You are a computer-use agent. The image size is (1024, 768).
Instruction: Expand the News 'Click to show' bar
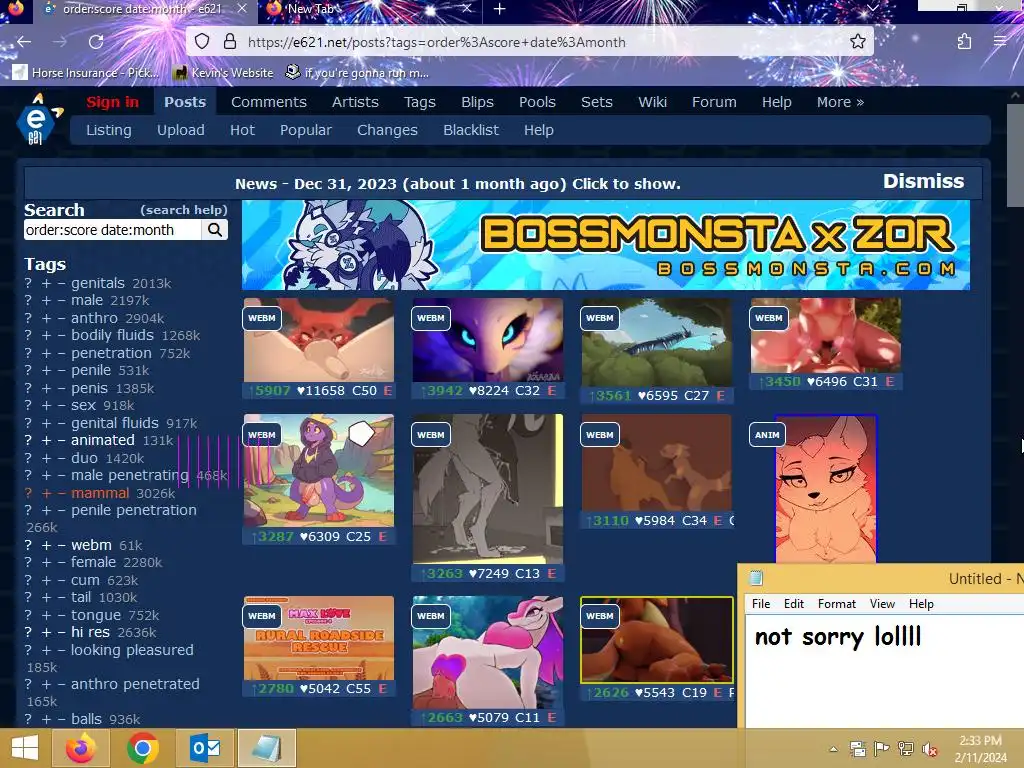click(458, 184)
